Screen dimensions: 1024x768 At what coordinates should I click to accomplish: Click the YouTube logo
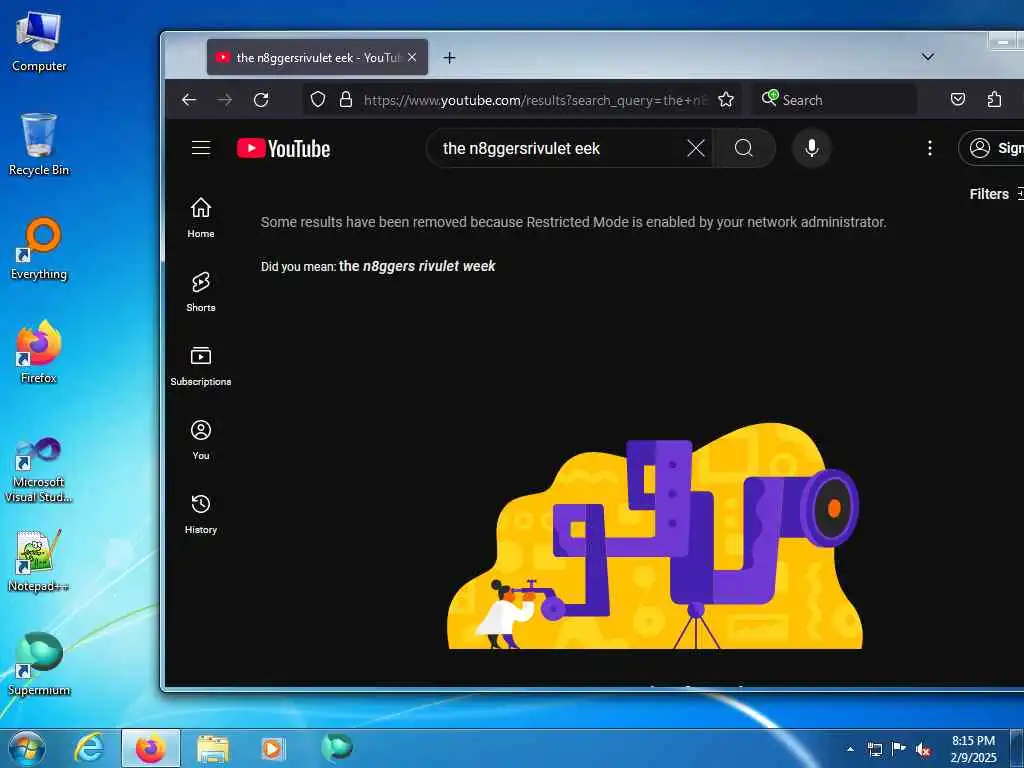coord(283,148)
